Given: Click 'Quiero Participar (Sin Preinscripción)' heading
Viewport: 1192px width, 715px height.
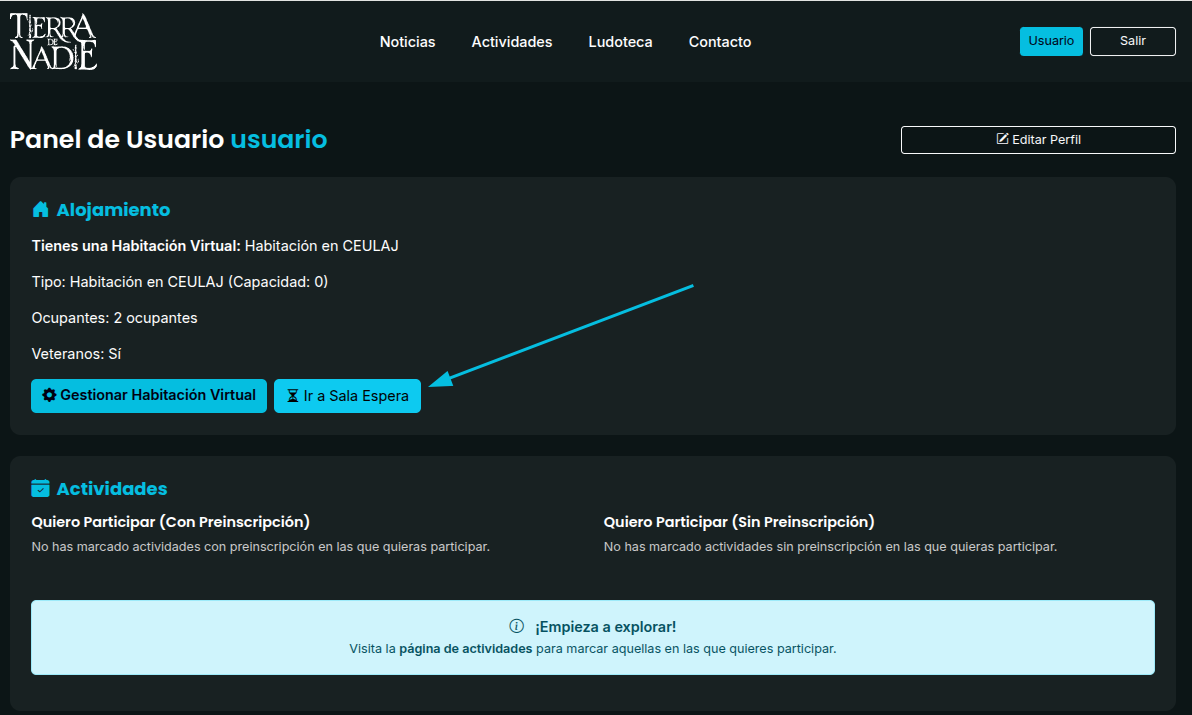Looking at the screenshot, I should click(x=739, y=522).
